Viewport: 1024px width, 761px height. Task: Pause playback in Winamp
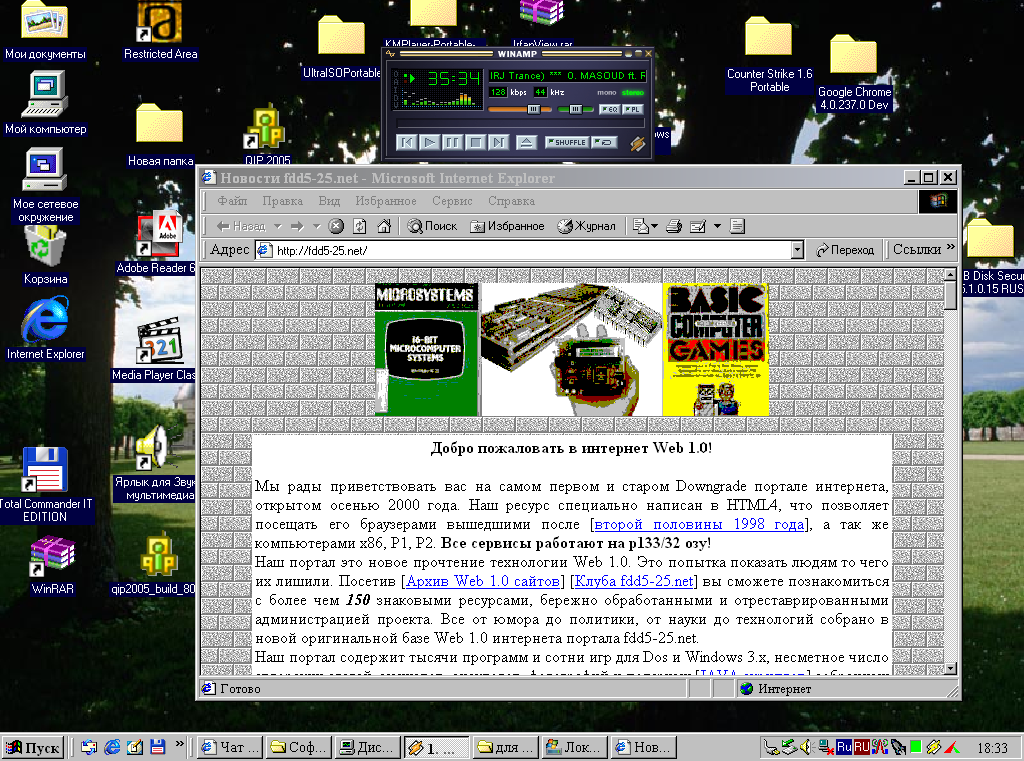pos(452,142)
